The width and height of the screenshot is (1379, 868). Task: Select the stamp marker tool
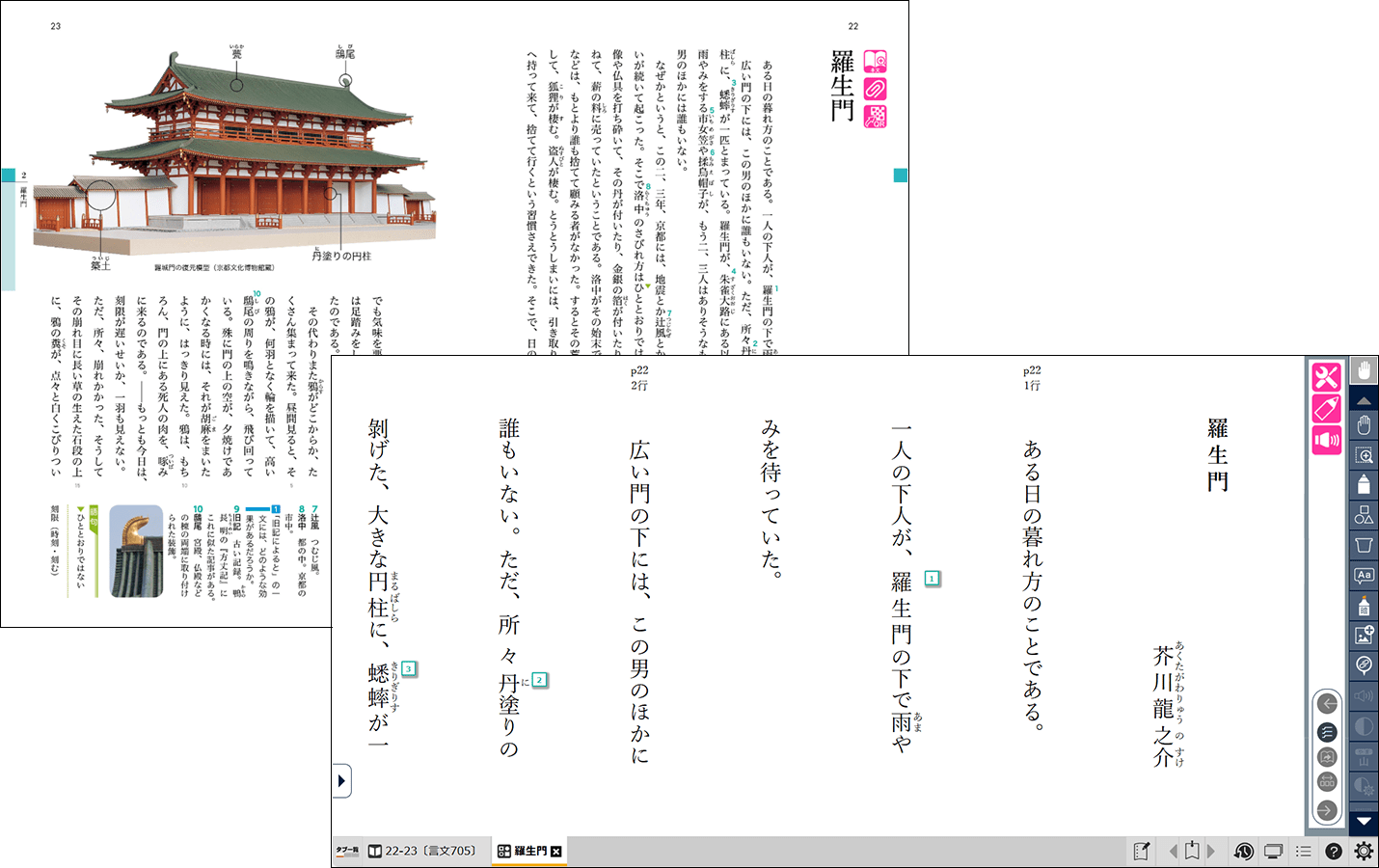point(1364,606)
